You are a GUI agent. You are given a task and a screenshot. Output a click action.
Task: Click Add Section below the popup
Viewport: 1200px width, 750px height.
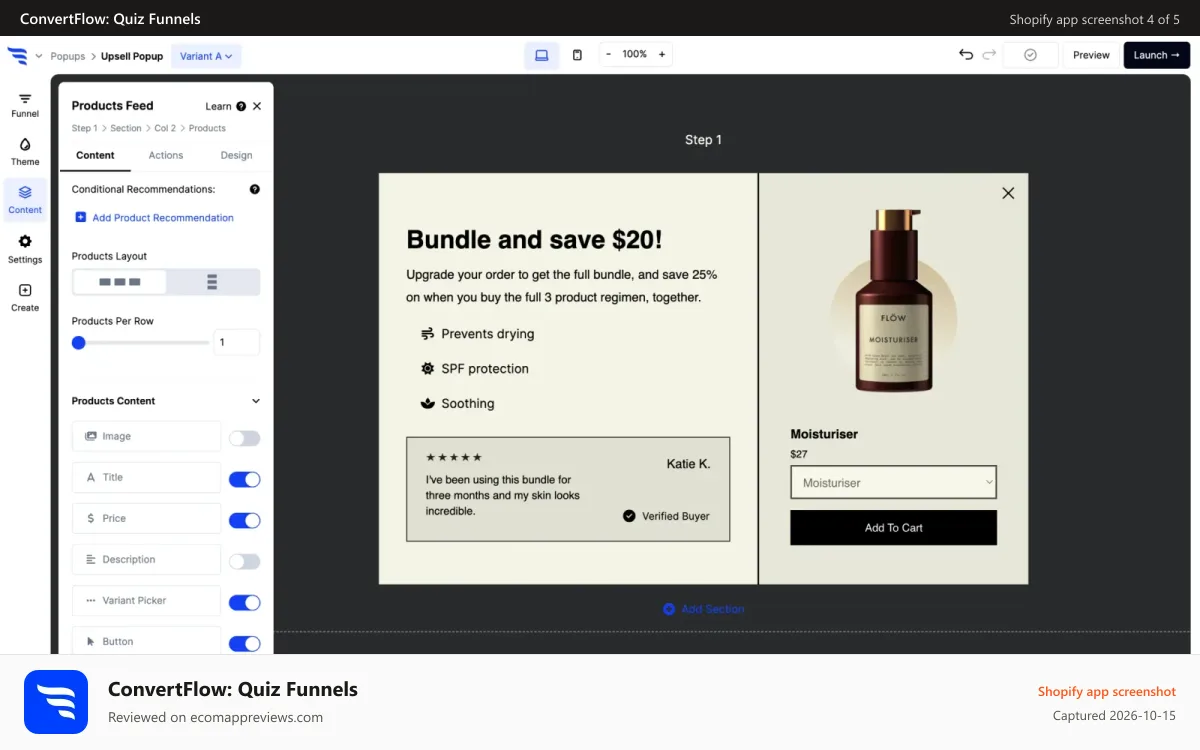(704, 609)
